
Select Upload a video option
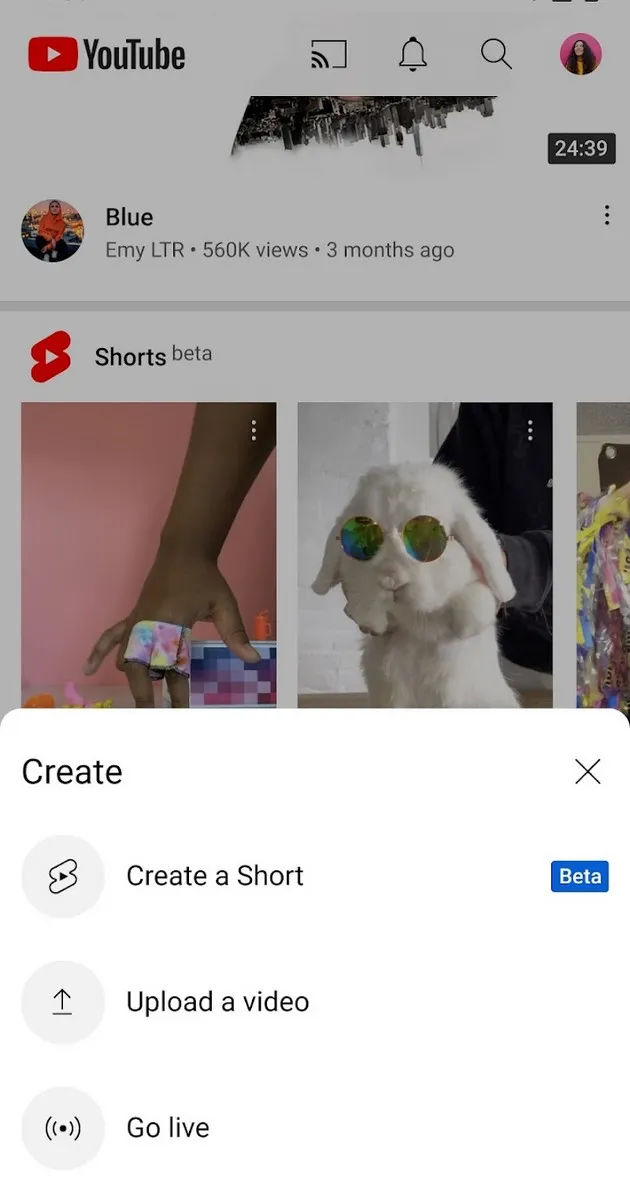[x=217, y=1002]
